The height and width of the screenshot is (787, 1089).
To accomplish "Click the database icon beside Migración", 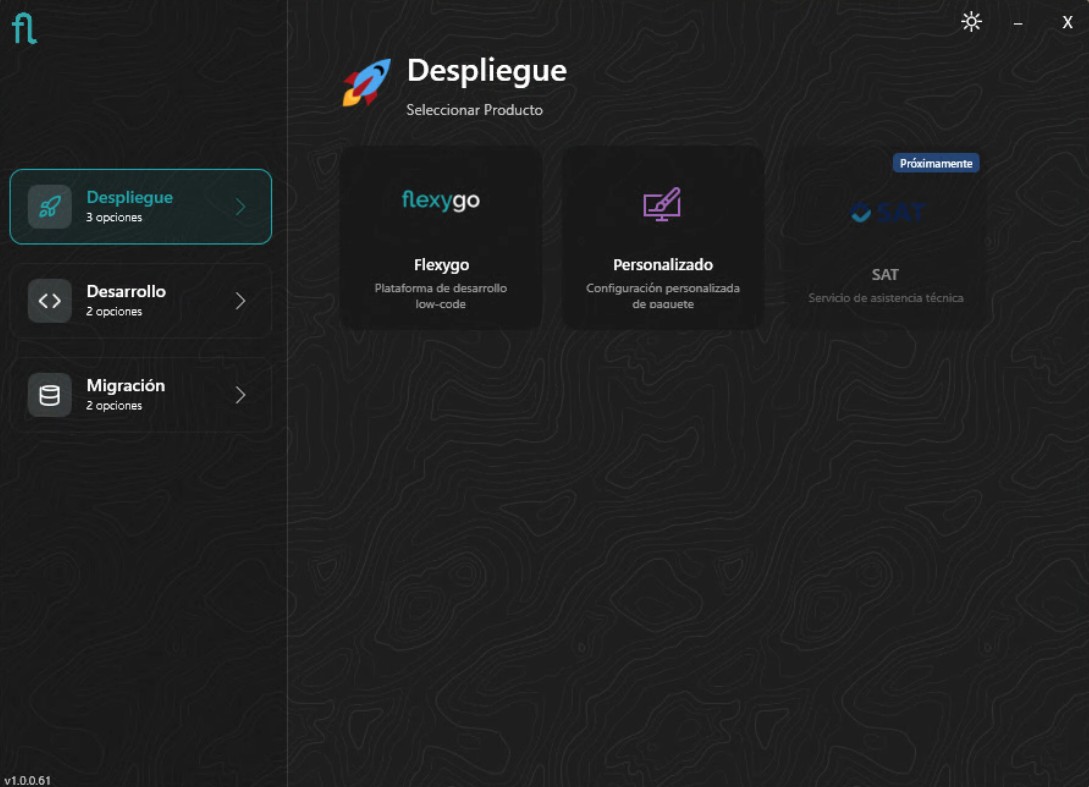I will [49, 395].
